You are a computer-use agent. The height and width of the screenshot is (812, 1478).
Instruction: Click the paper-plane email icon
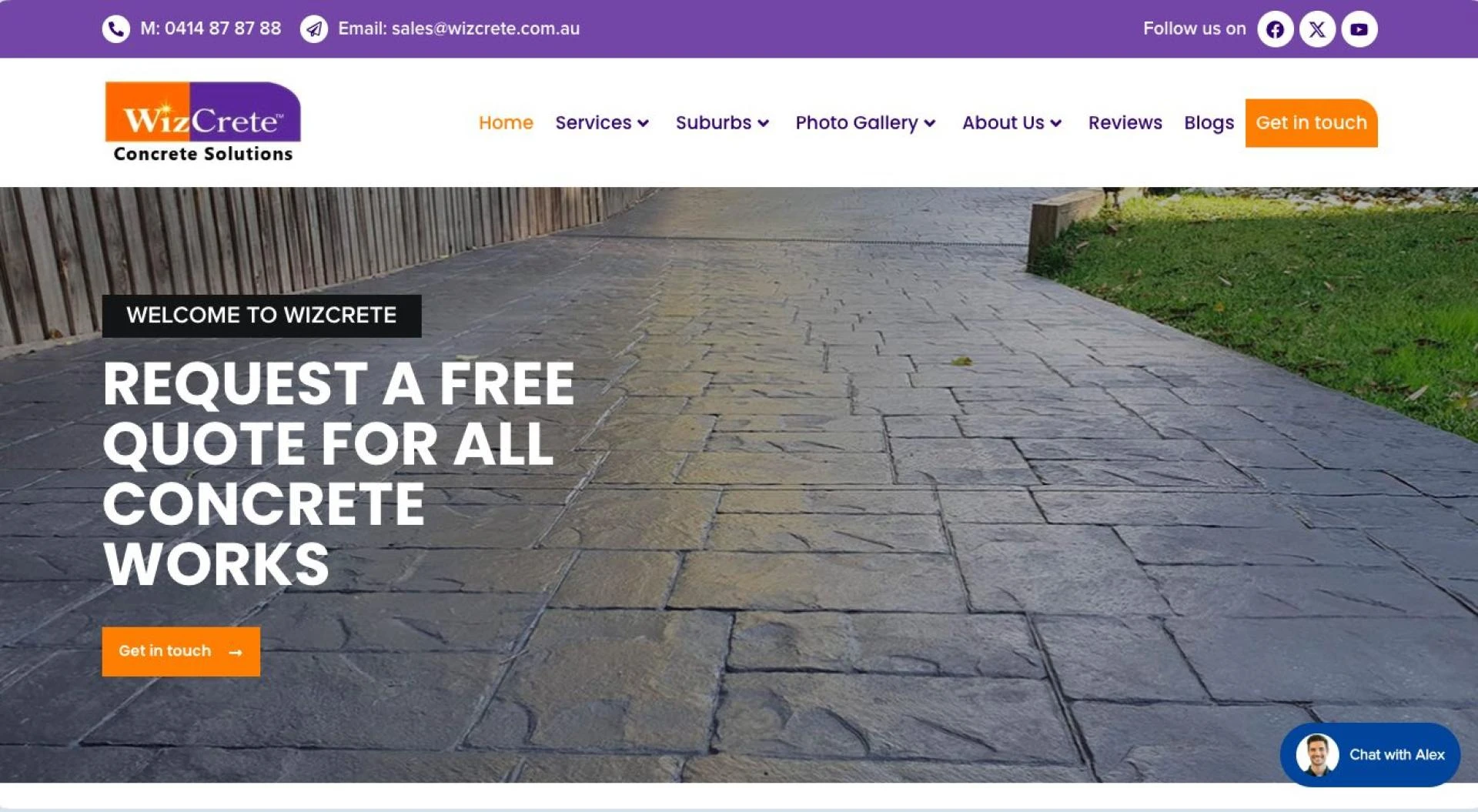point(313,29)
